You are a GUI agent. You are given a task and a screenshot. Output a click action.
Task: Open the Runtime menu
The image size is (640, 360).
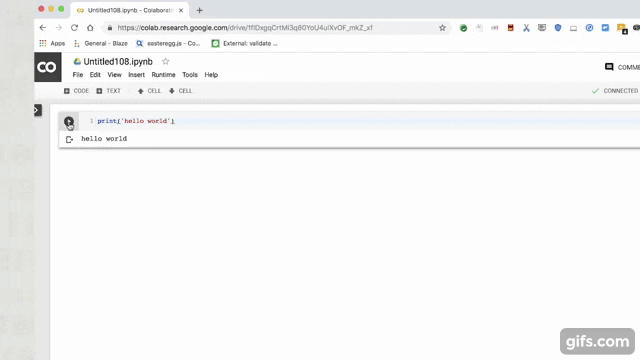(163, 75)
